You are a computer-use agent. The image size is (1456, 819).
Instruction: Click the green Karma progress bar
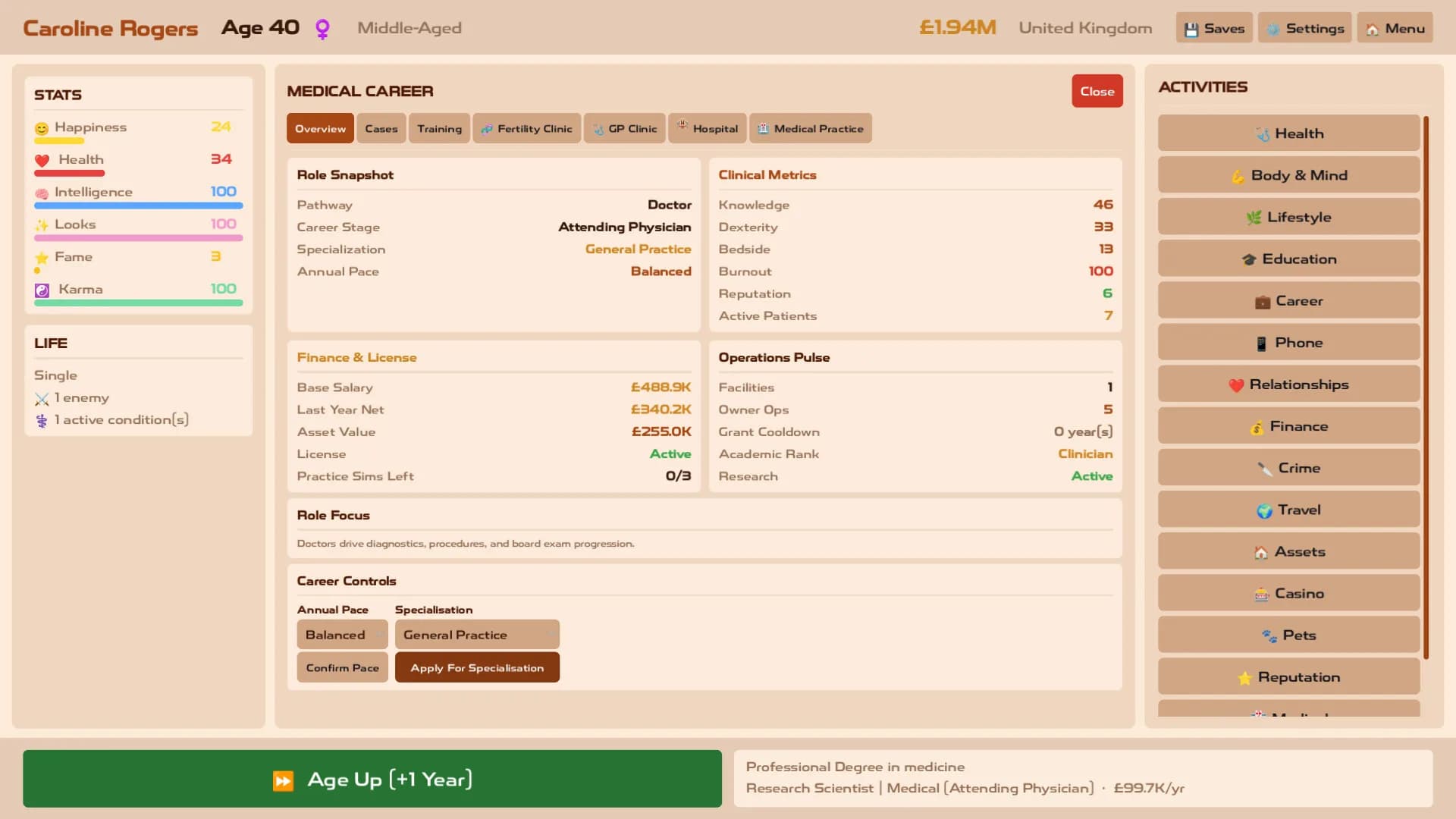(138, 303)
